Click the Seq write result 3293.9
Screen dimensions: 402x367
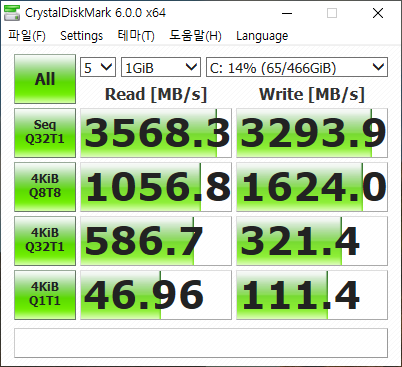click(x=312, y=133)
